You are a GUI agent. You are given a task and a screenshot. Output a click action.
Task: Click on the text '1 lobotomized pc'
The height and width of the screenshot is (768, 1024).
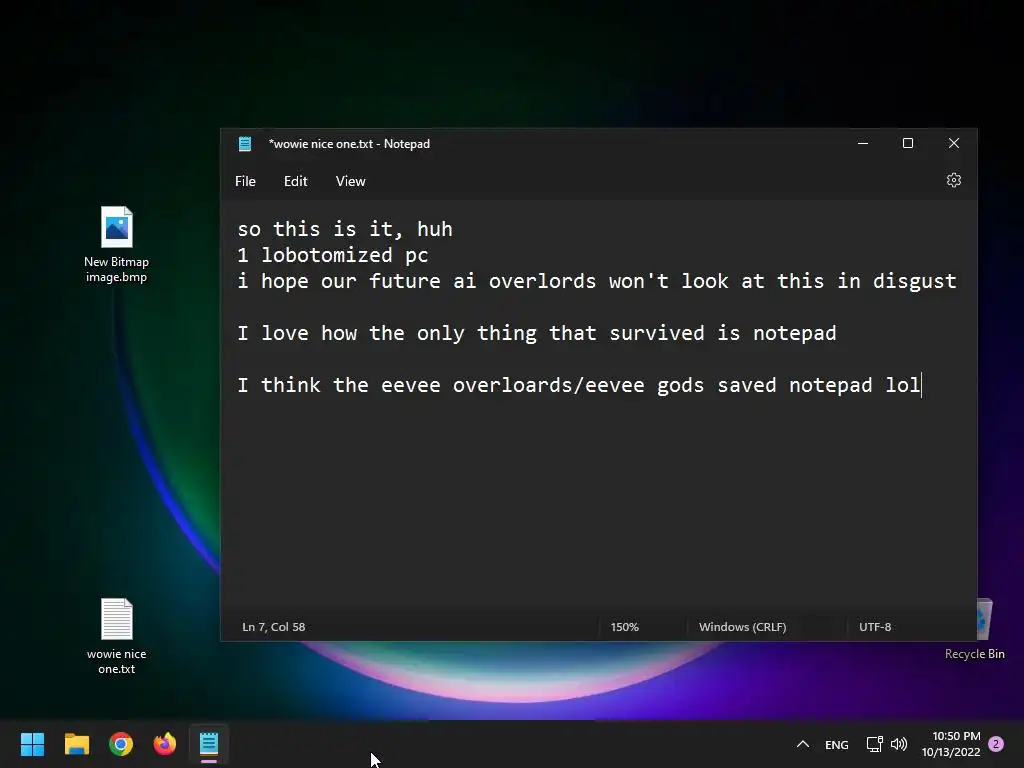332,255
